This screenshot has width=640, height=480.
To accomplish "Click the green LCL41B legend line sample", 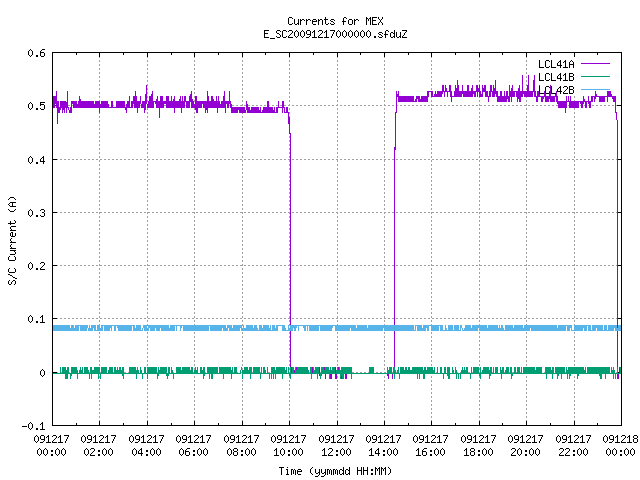I will point(595,76).
